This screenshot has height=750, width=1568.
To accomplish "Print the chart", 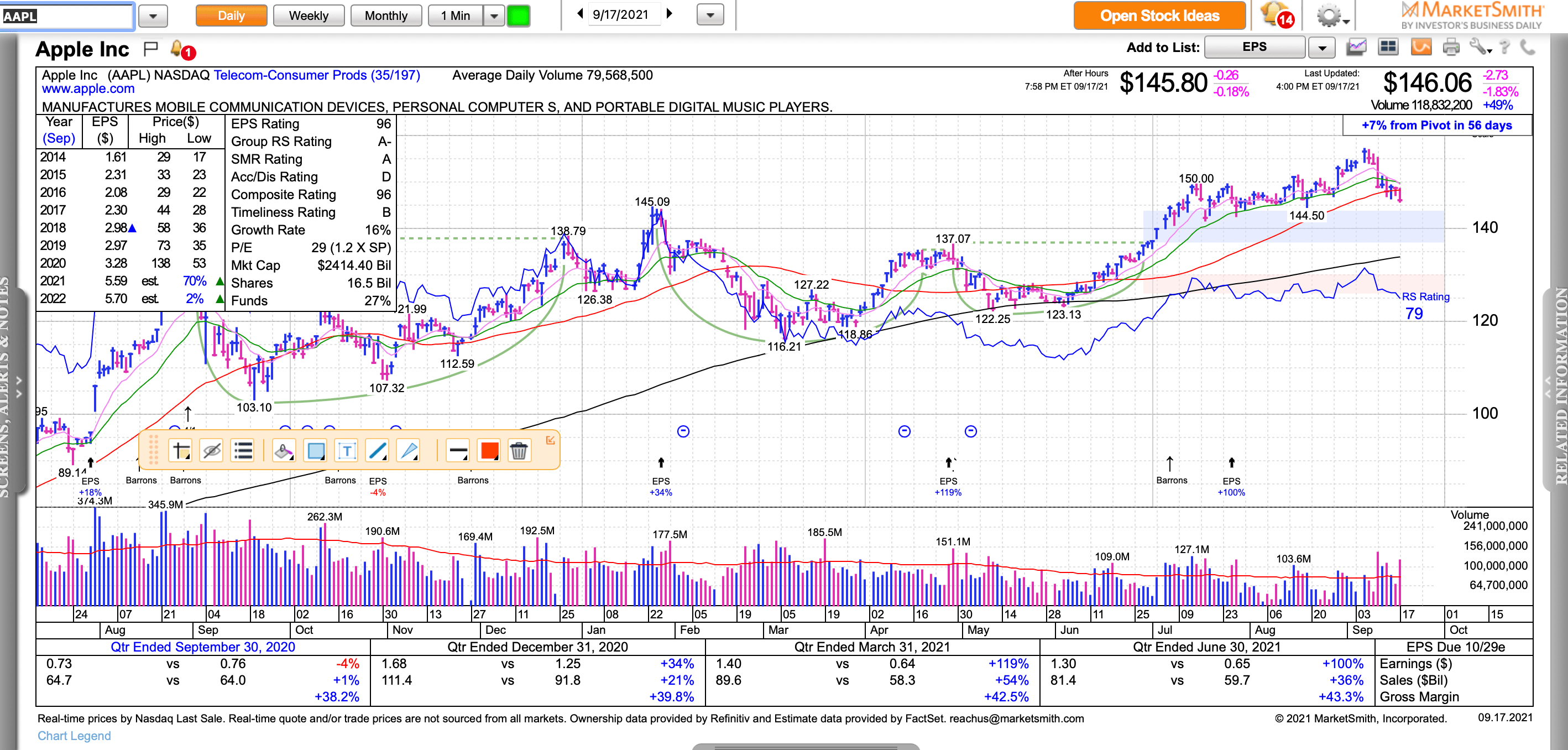I will pos(1451,47).
